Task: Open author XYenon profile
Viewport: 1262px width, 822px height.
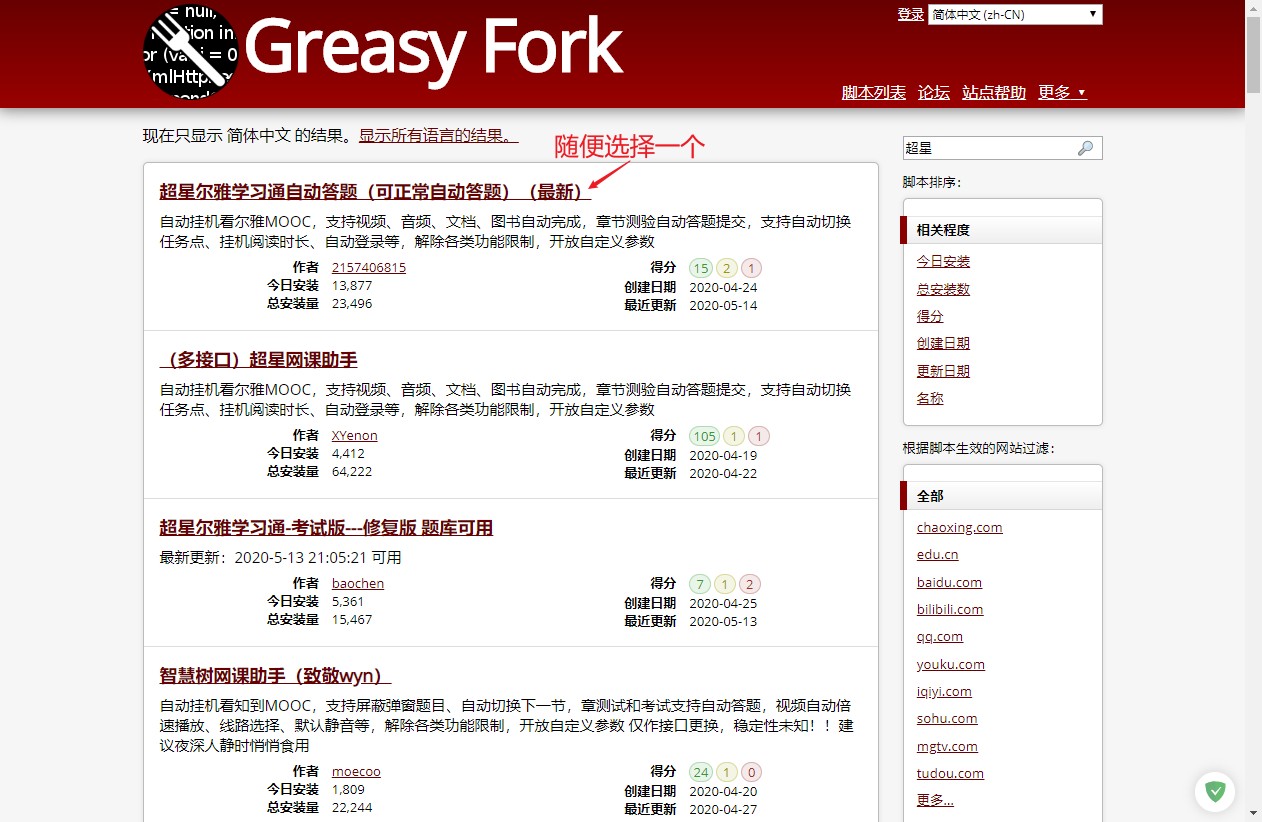Action: [x=355, y=436]
